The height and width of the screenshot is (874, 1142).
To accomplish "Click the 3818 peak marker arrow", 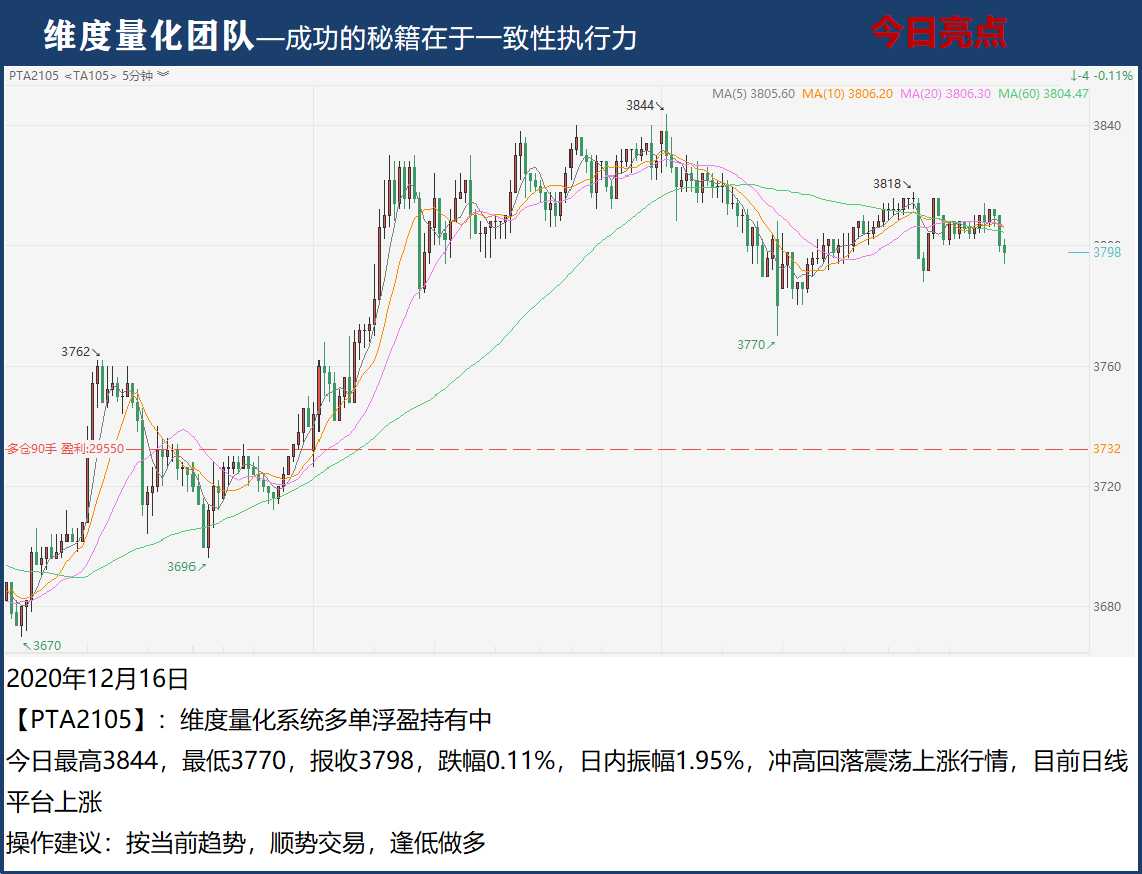I will pos(908,184).
